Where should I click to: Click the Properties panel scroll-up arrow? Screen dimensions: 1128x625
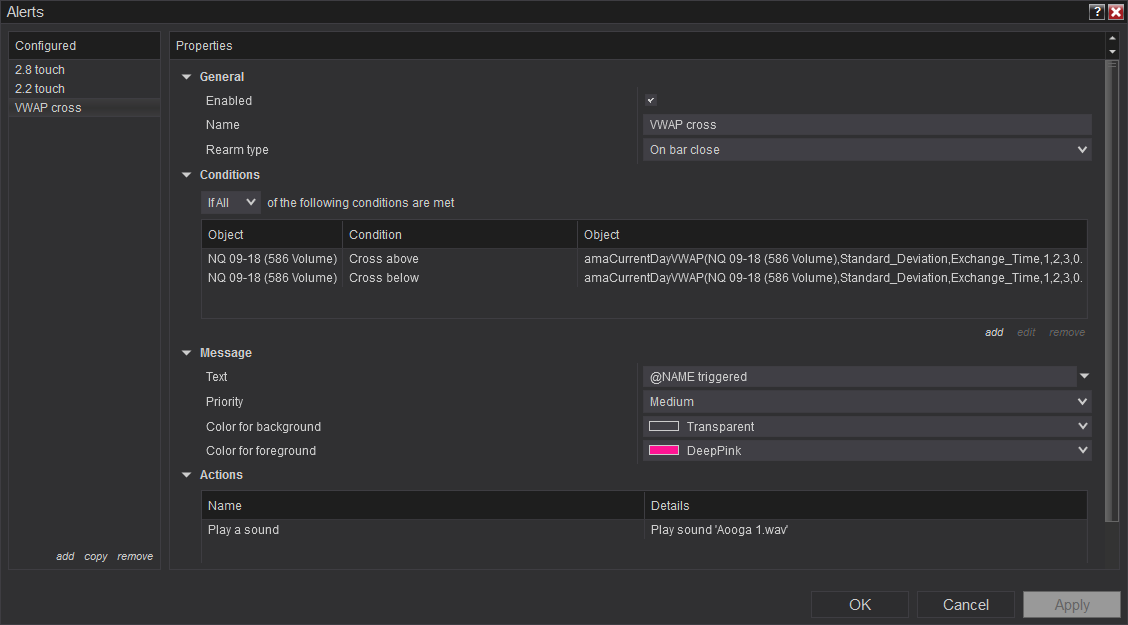(x=1112, y=39)
